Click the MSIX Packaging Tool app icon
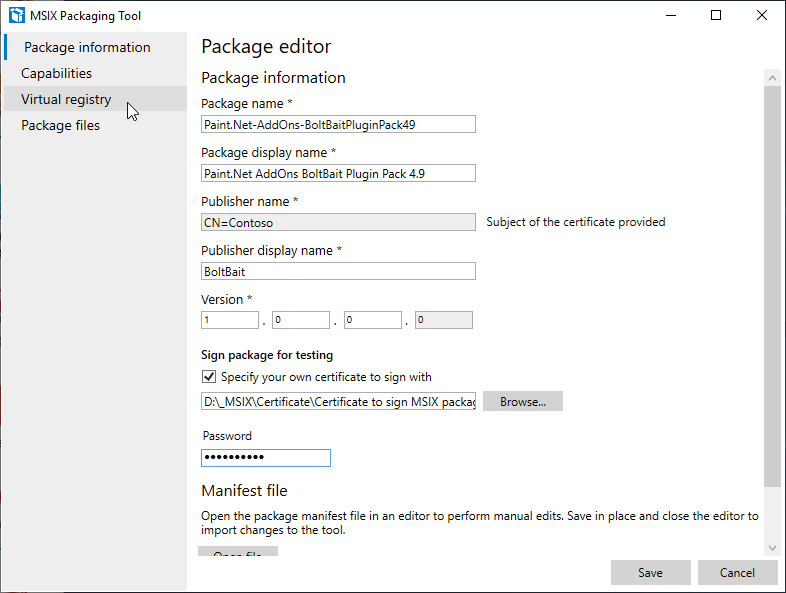This screenshot has height=593, width=786. point(16,15)
